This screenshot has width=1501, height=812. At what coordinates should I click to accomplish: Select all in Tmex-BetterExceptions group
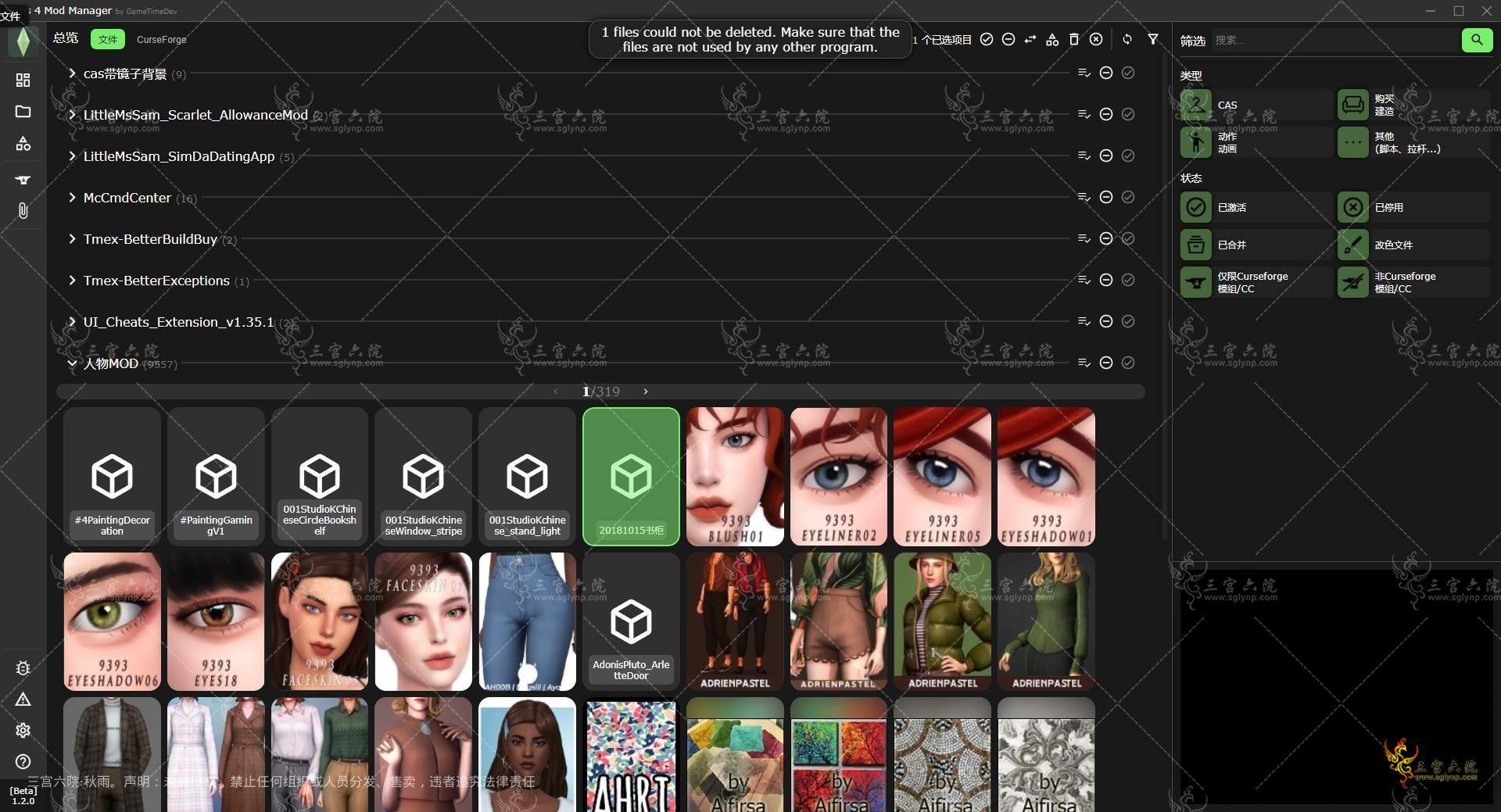pos(1084,280)
